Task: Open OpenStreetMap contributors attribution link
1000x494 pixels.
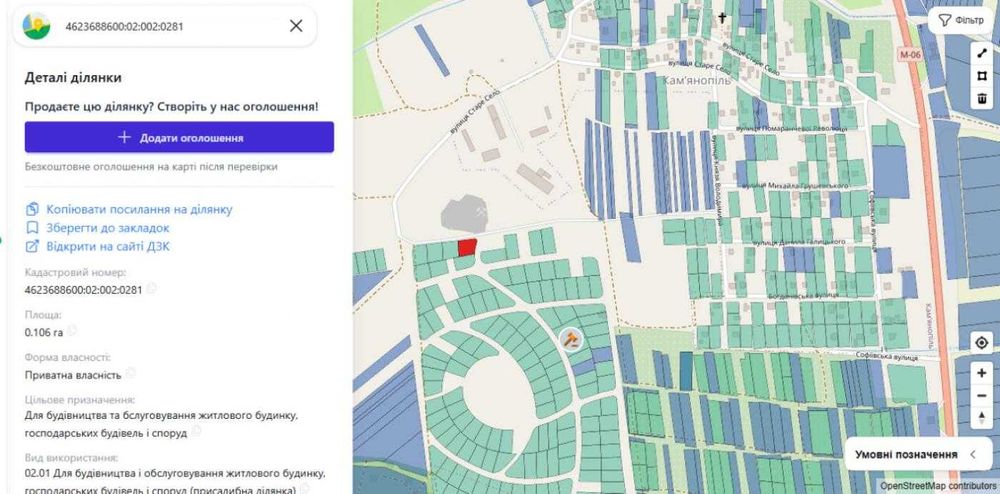Action: coord(939,486)
